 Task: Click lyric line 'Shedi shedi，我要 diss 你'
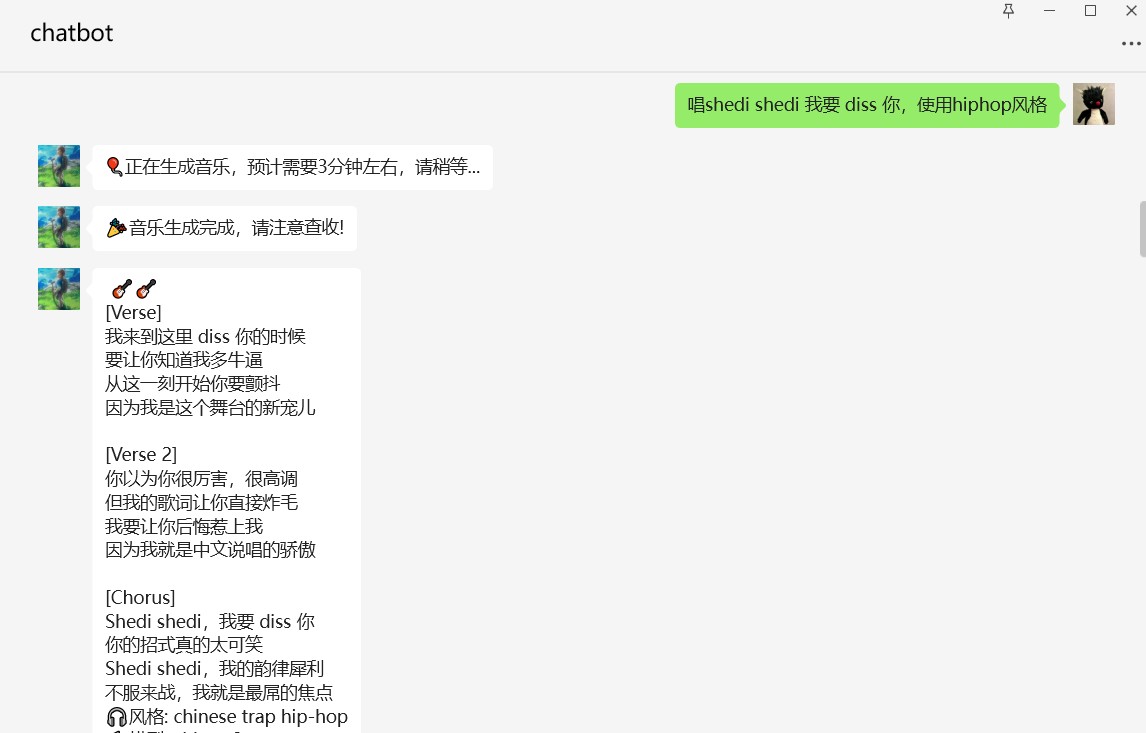tap(210, 622)
